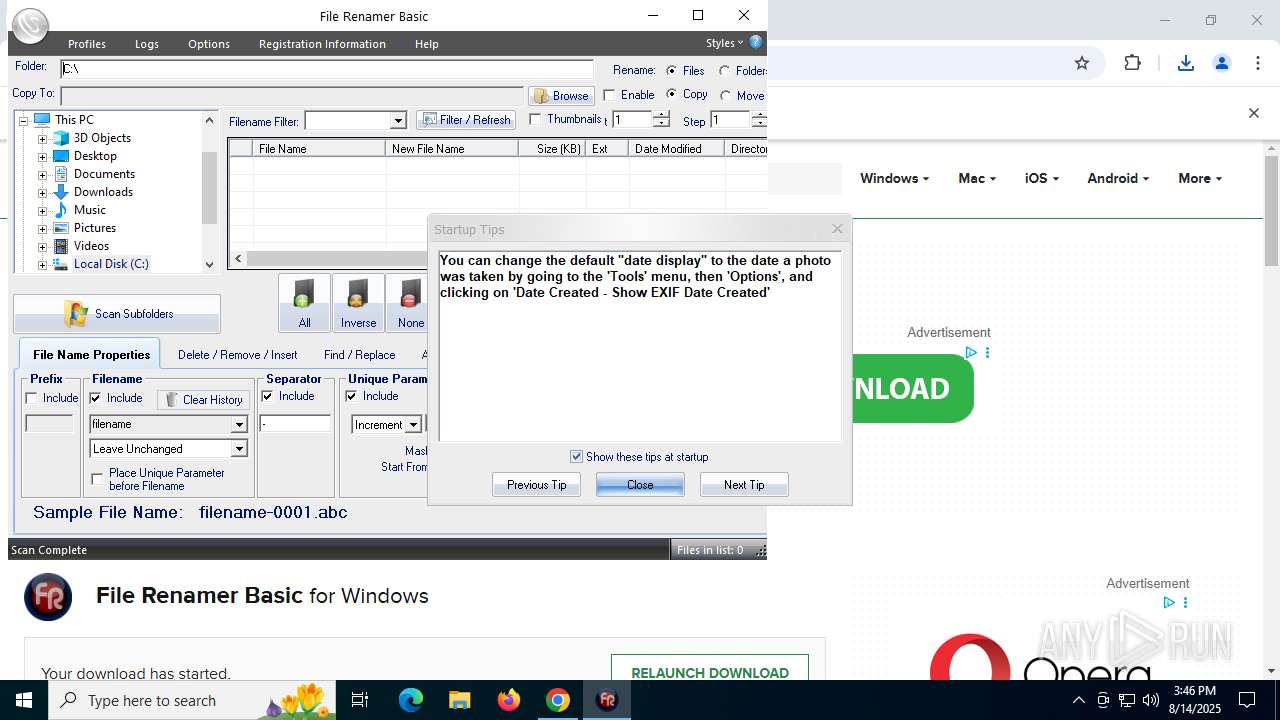Screen dimensions: 1280x720
Task: Switch to Find / Replace tab
Action: (359, 355)
